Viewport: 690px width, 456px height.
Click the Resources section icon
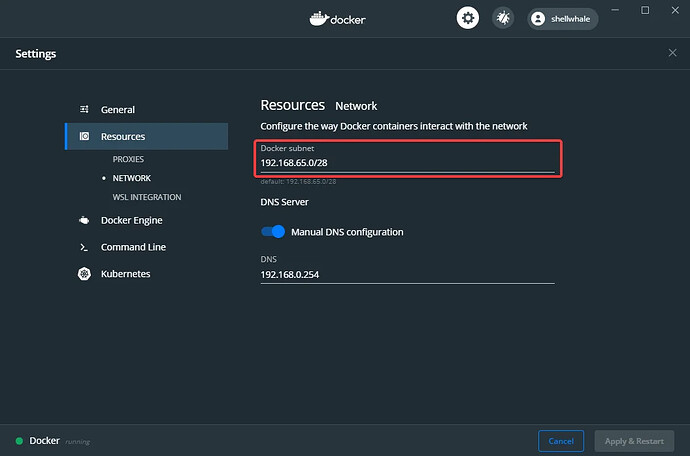coord(85,137)
